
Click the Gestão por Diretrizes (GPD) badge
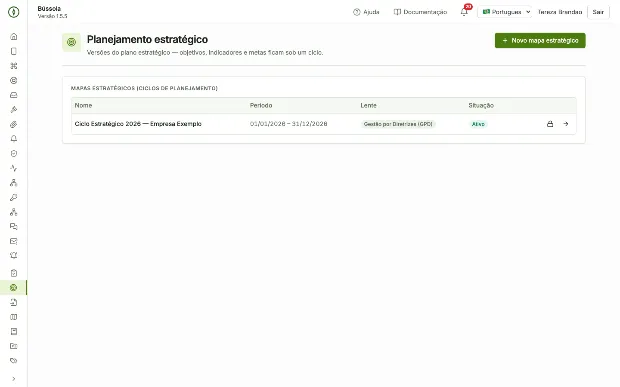click(x=398, y=124)
